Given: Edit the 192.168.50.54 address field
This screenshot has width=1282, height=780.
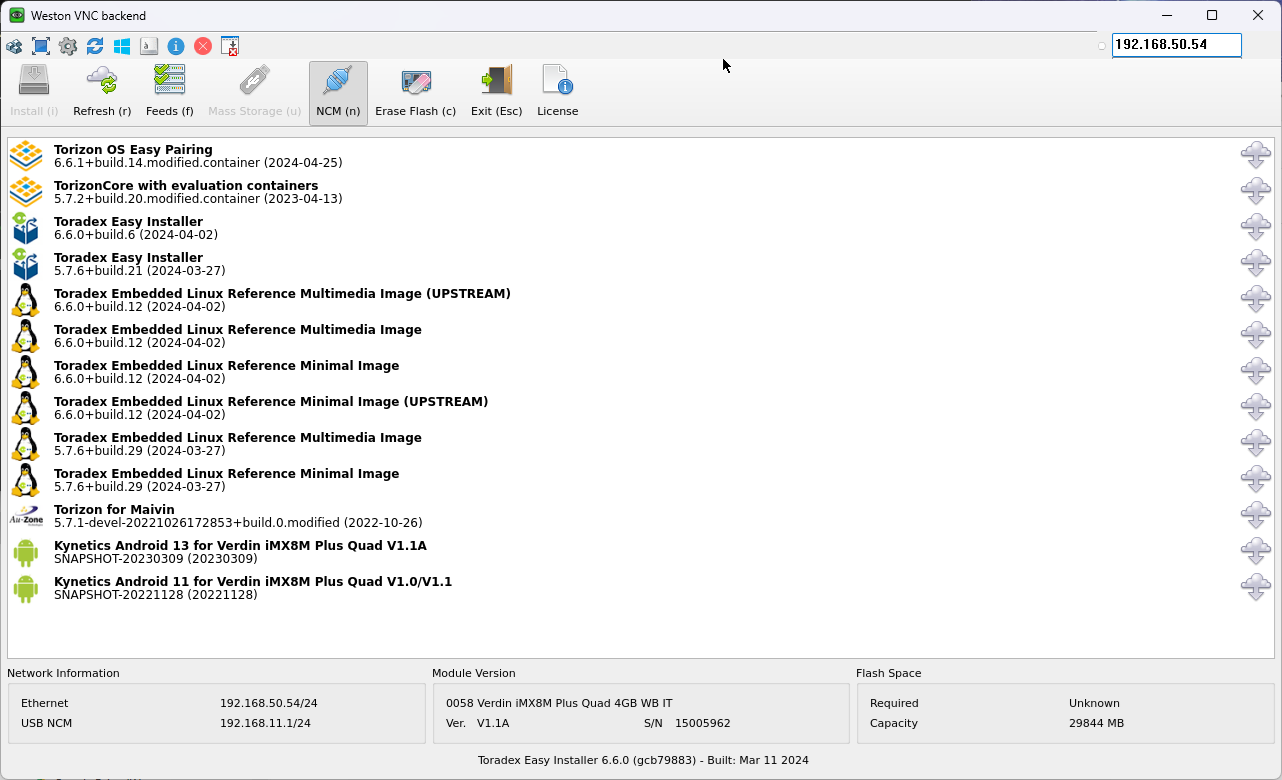Looking at the screenshot, I should (x=1177, y=45).
